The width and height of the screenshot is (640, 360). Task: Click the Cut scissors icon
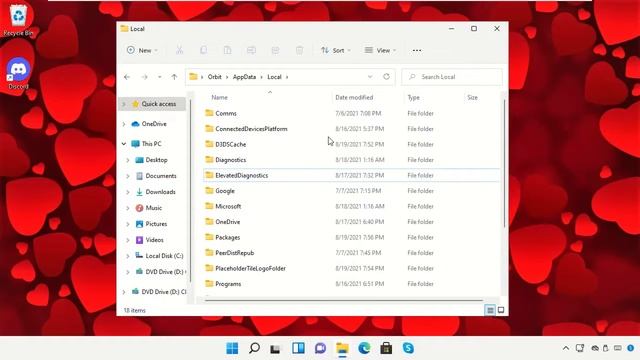[x=180, y=50]
